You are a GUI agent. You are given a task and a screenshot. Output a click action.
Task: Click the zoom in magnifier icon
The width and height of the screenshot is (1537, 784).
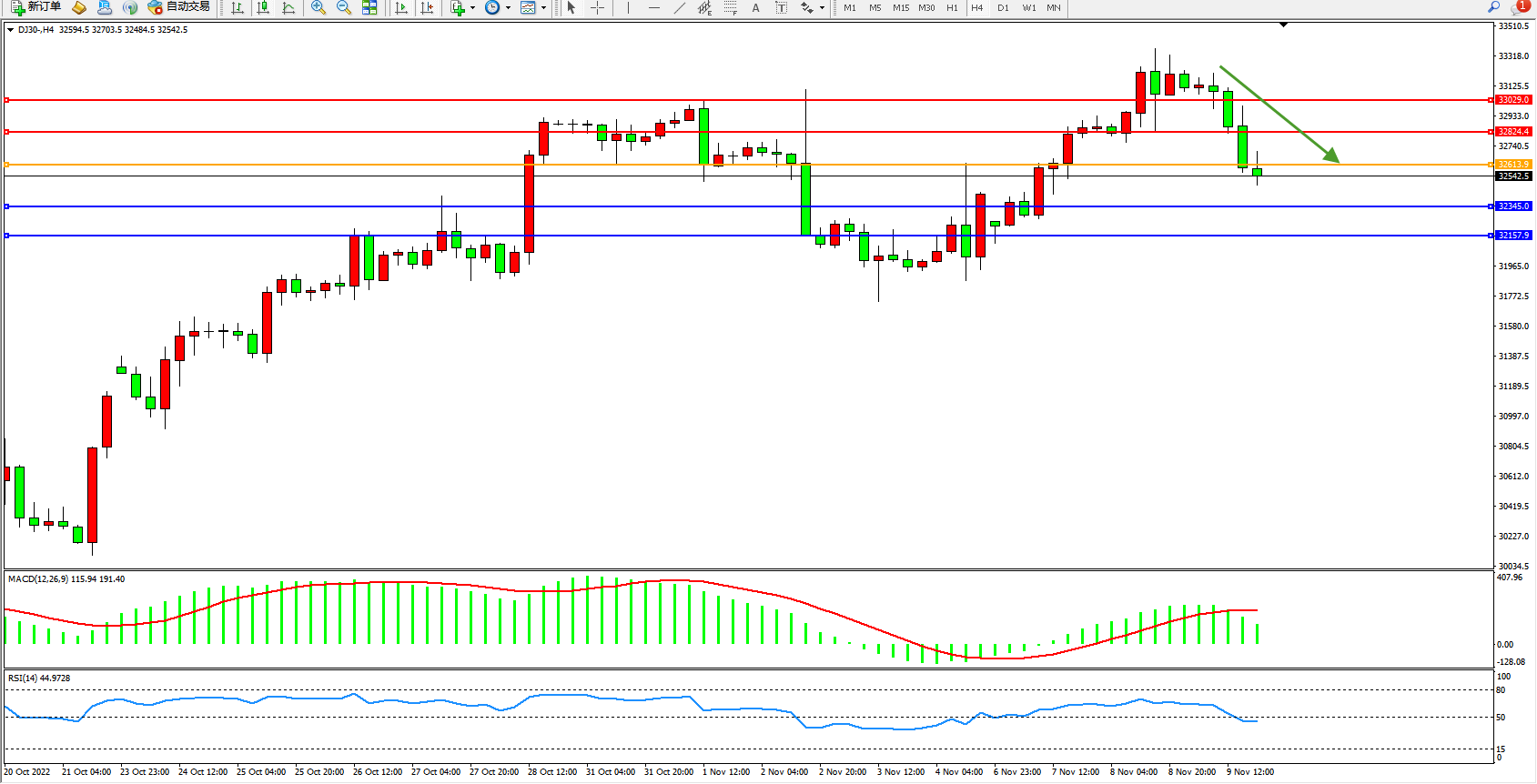click(x=319, y=8)
